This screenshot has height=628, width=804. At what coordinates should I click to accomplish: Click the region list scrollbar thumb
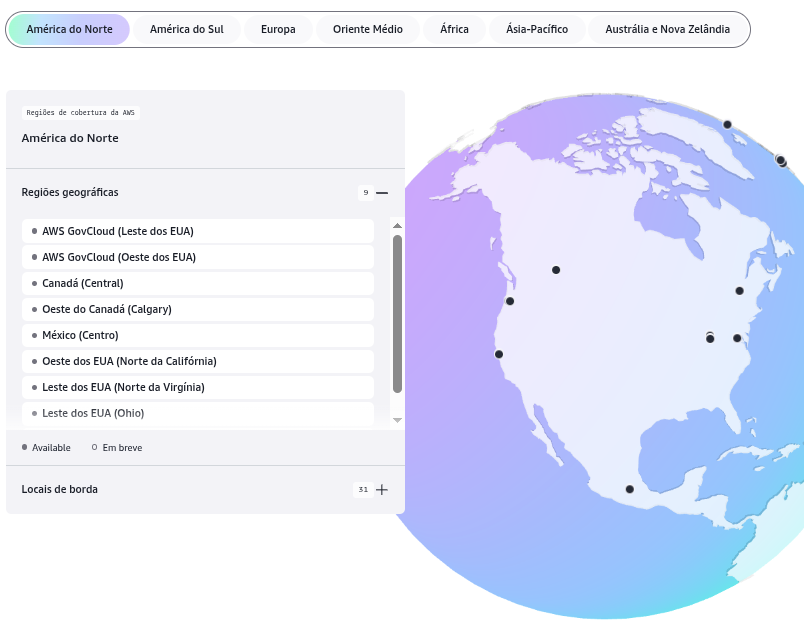(x=397, y=312)
